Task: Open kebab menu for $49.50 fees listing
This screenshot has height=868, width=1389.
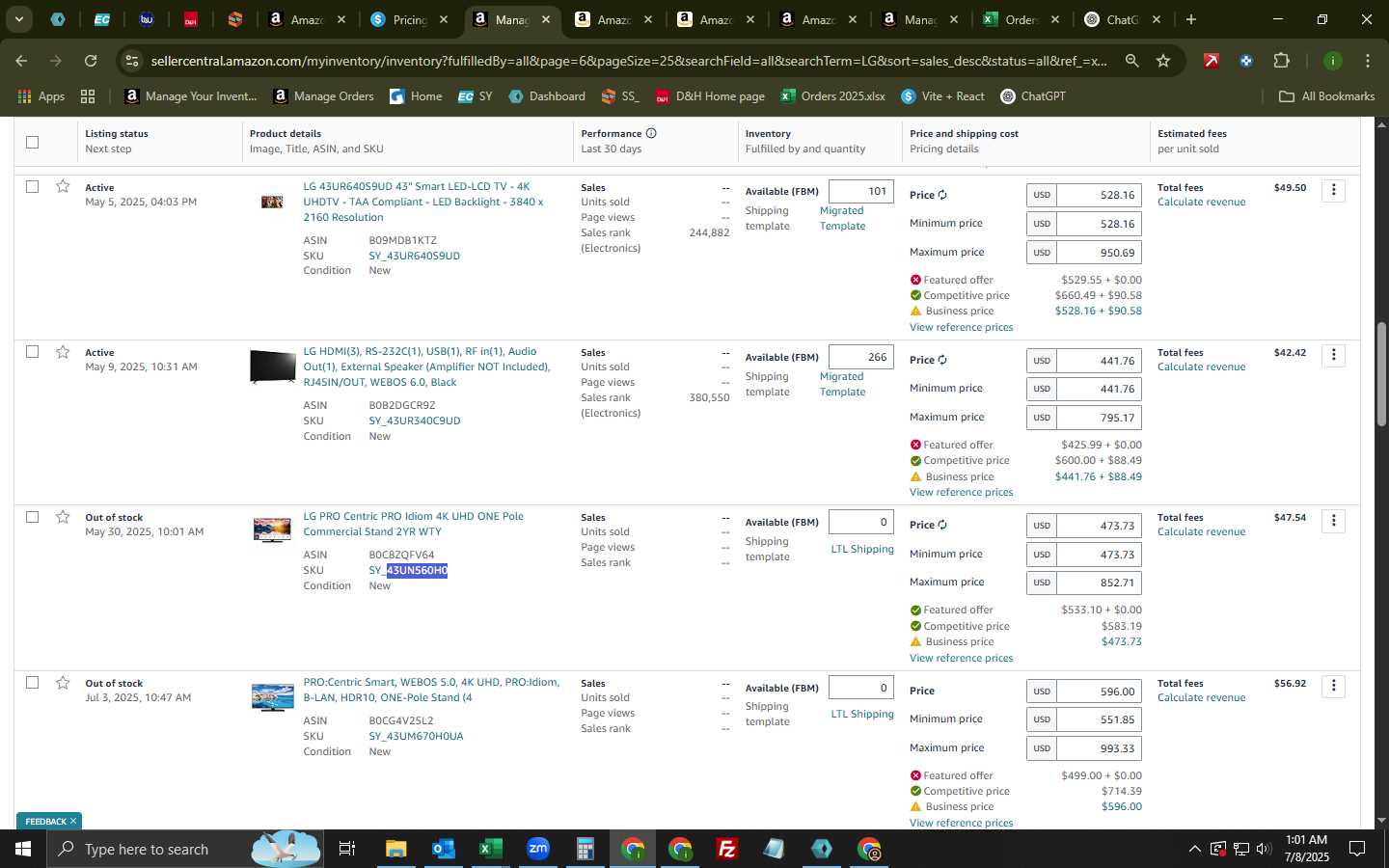Action: coord(1334,190)
